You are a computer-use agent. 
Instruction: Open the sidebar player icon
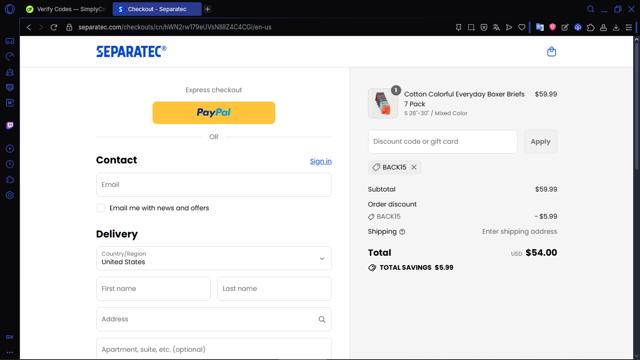pos(10,149)
